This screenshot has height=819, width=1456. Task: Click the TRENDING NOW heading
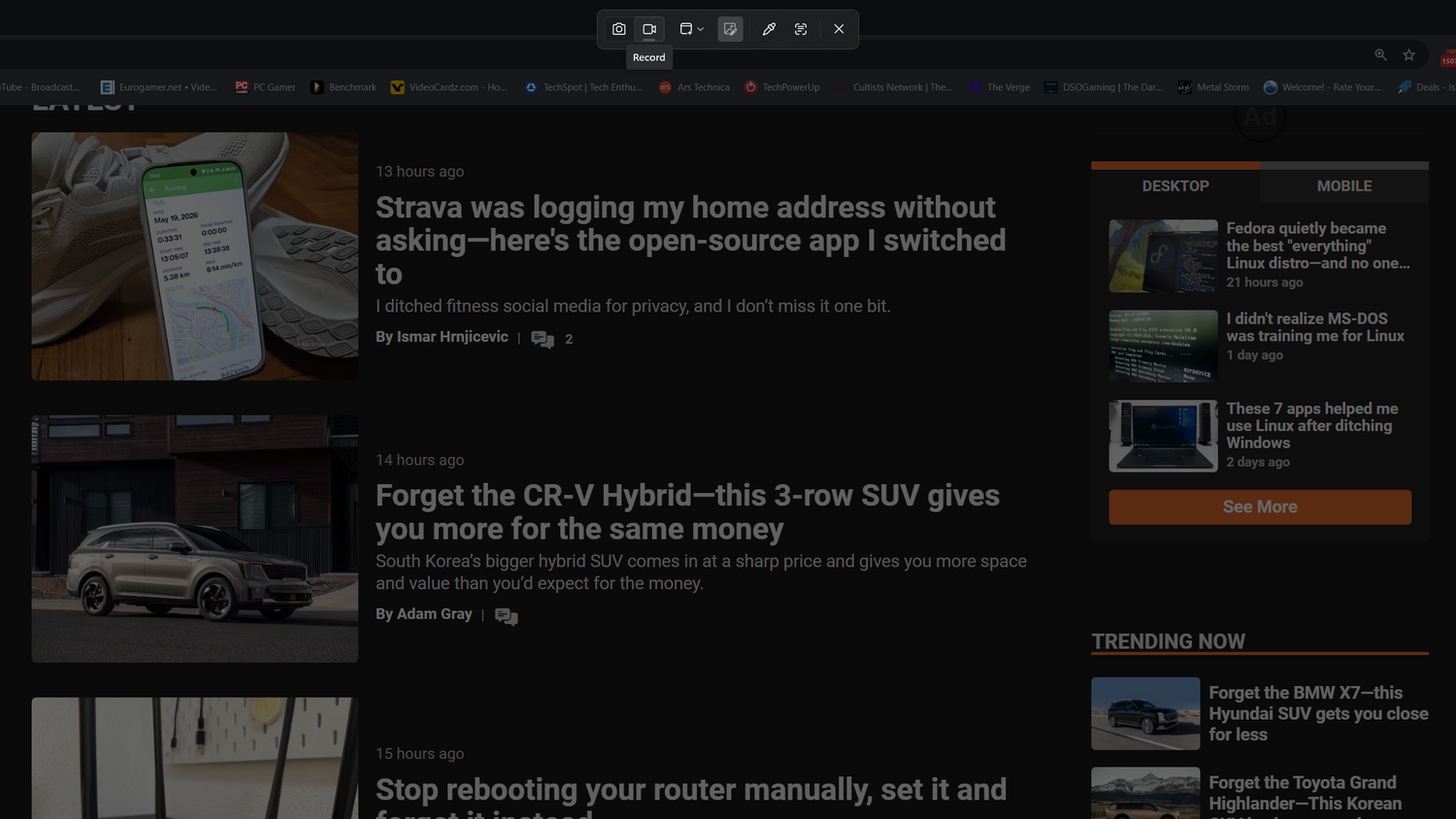[x=1169, y=641]
